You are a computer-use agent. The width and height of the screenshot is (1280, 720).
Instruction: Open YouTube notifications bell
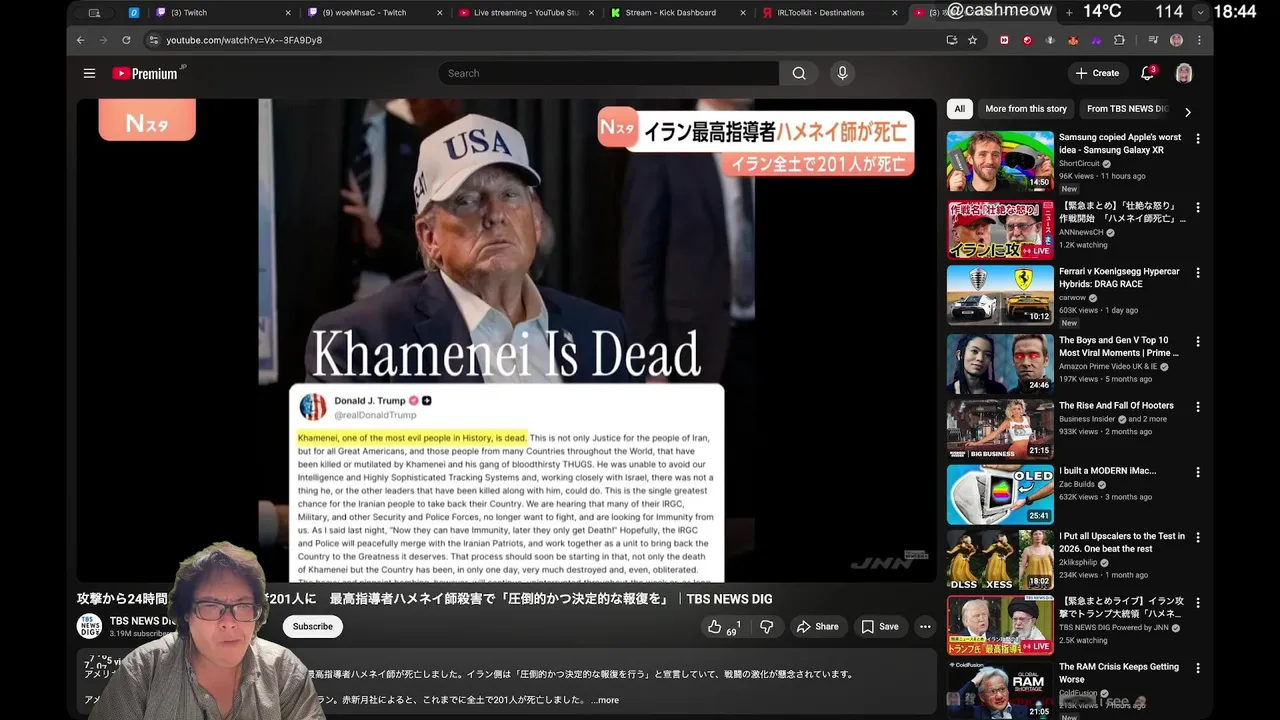tap(1148, 73)
